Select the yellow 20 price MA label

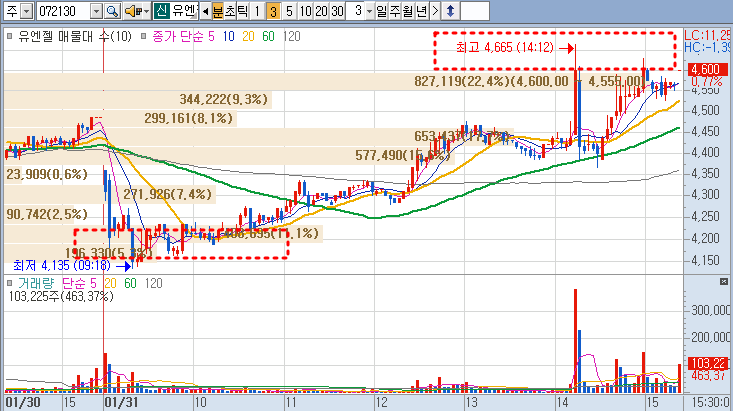click(x=248, y=36)
